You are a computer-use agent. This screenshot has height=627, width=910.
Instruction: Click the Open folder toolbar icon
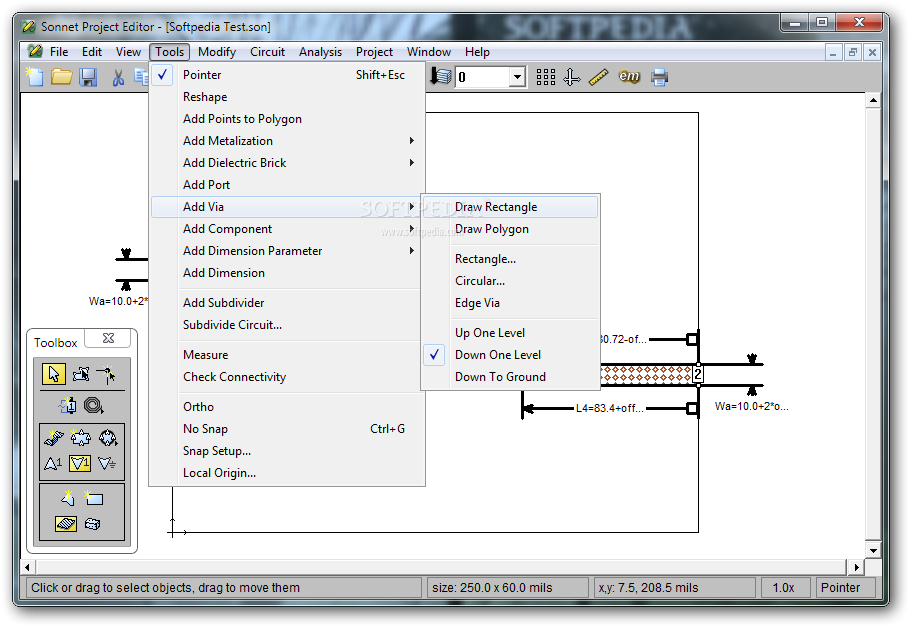tap(62, 77)
